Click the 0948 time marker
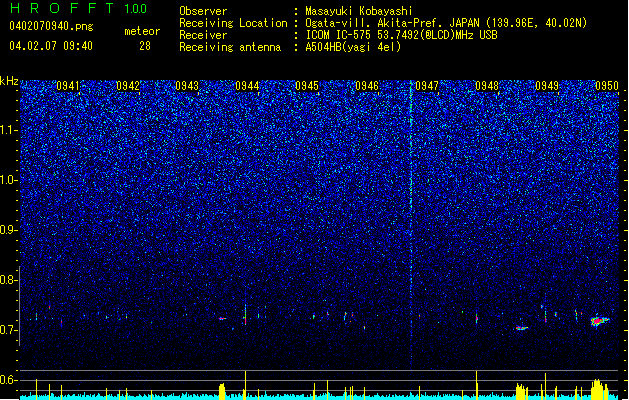The image size is (629, 400). pyautogui.click(x=487, y=86)
